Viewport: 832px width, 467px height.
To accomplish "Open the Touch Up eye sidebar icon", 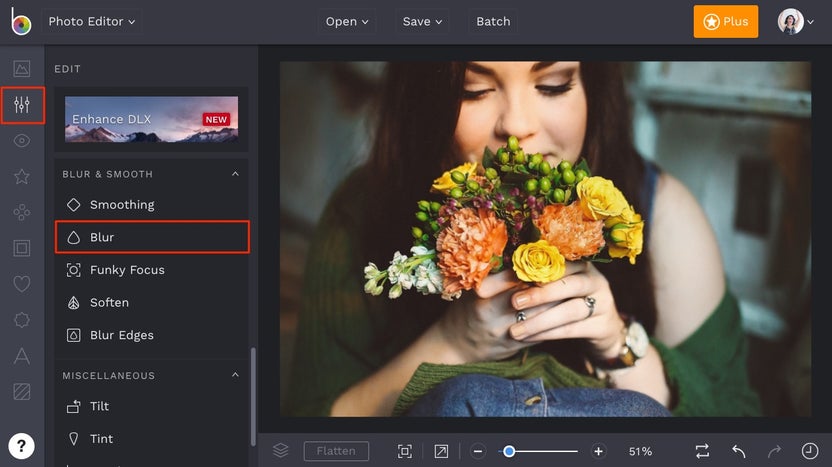I will (22, 141).
